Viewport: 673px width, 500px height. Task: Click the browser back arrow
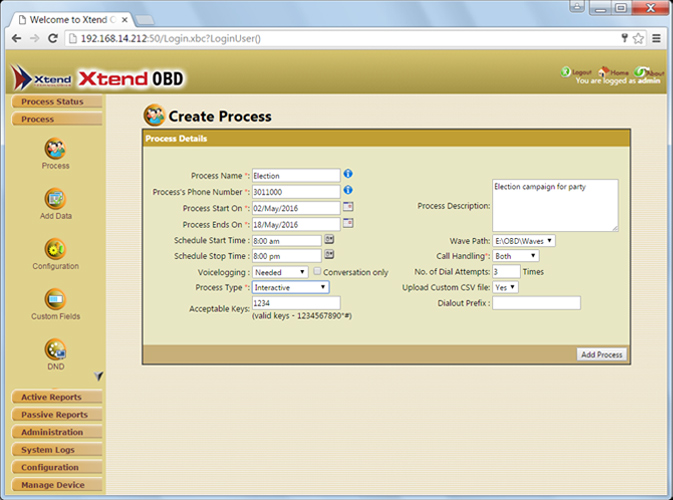point(16,39)
